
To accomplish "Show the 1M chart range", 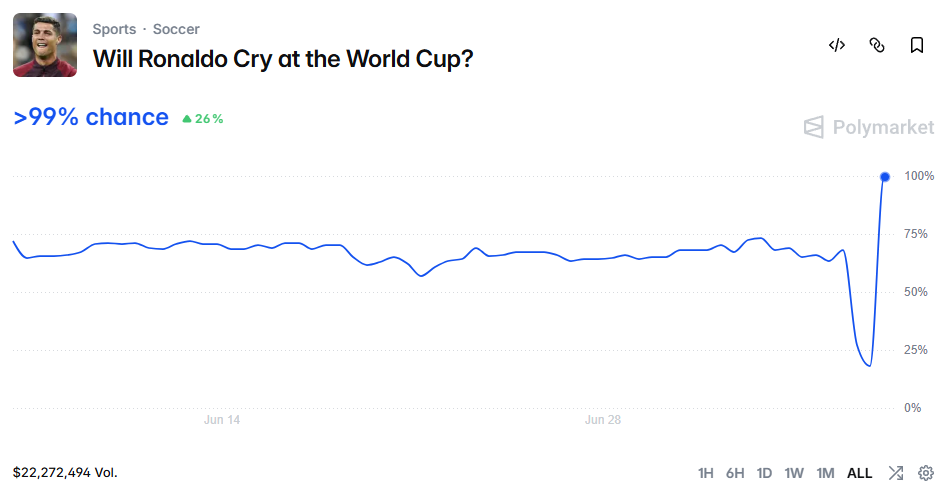I will [826, 473].
